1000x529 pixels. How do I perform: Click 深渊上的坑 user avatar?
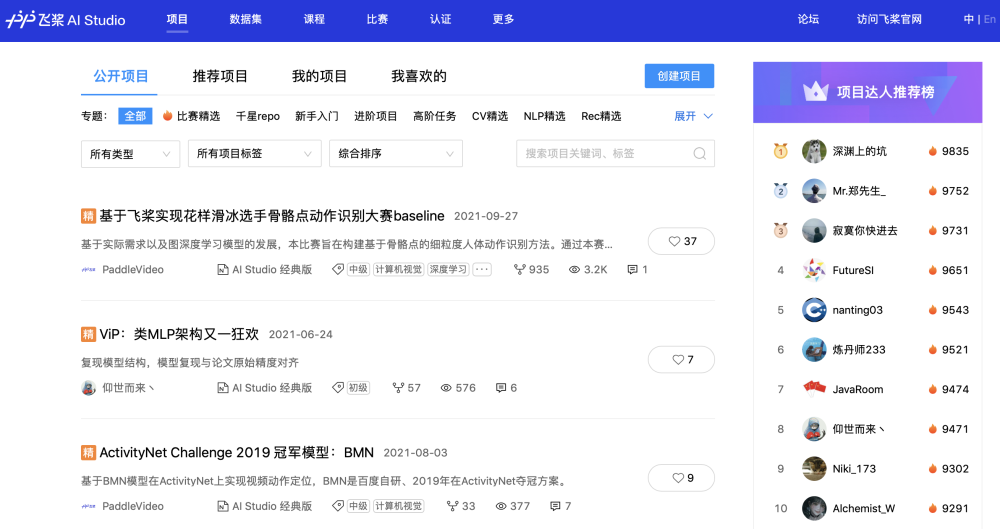tap(814, 151)
